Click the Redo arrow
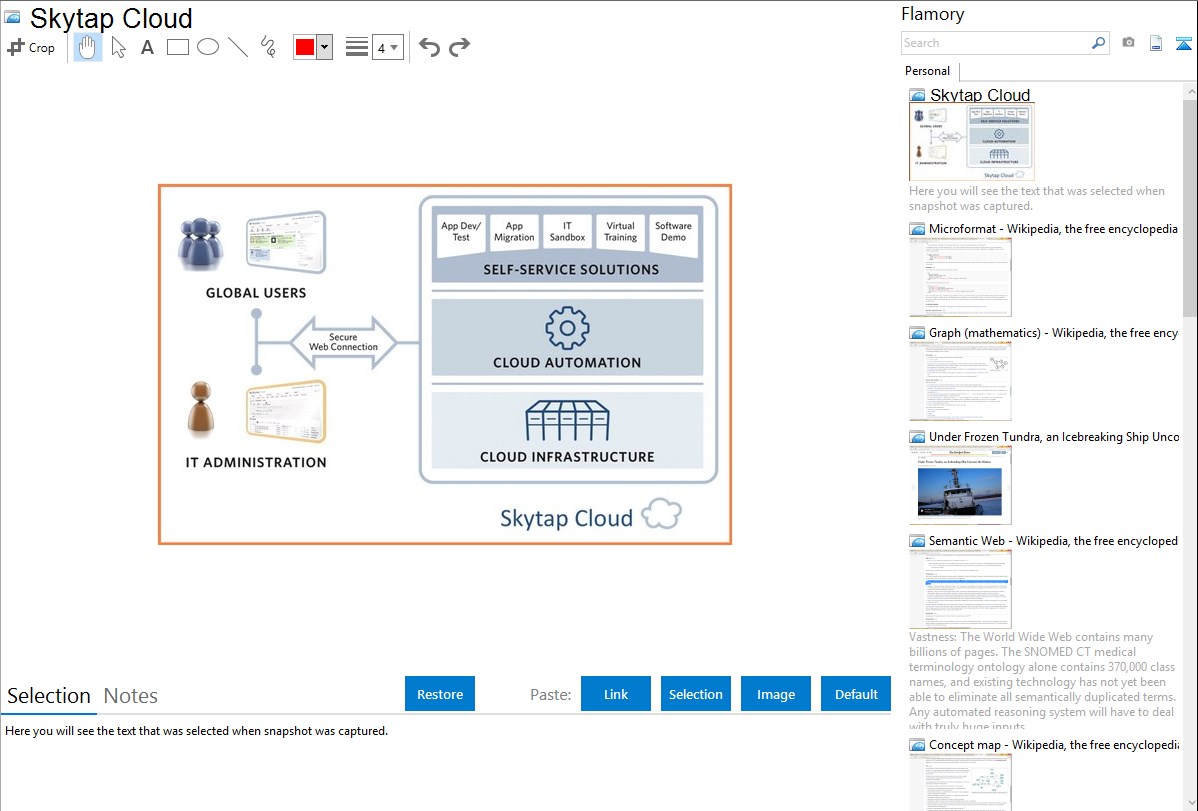Image resolution: width=1198 pixels, height=811 pixels. coord(459,46)
